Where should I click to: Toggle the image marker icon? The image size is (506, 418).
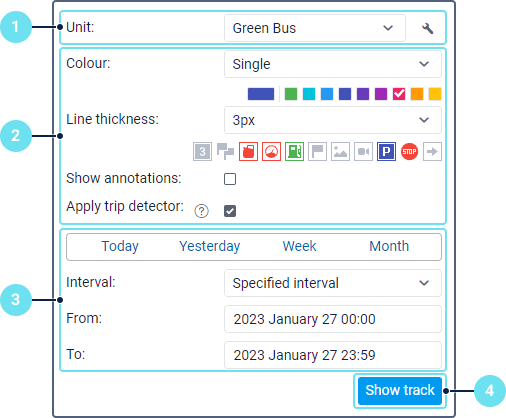(x=340, y=152)
